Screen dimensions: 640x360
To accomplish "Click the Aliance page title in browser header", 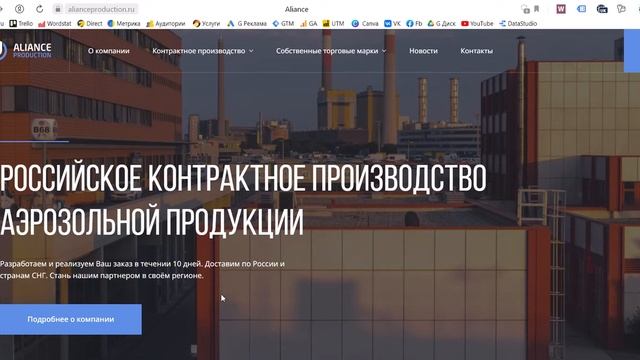I will point(297,9).
